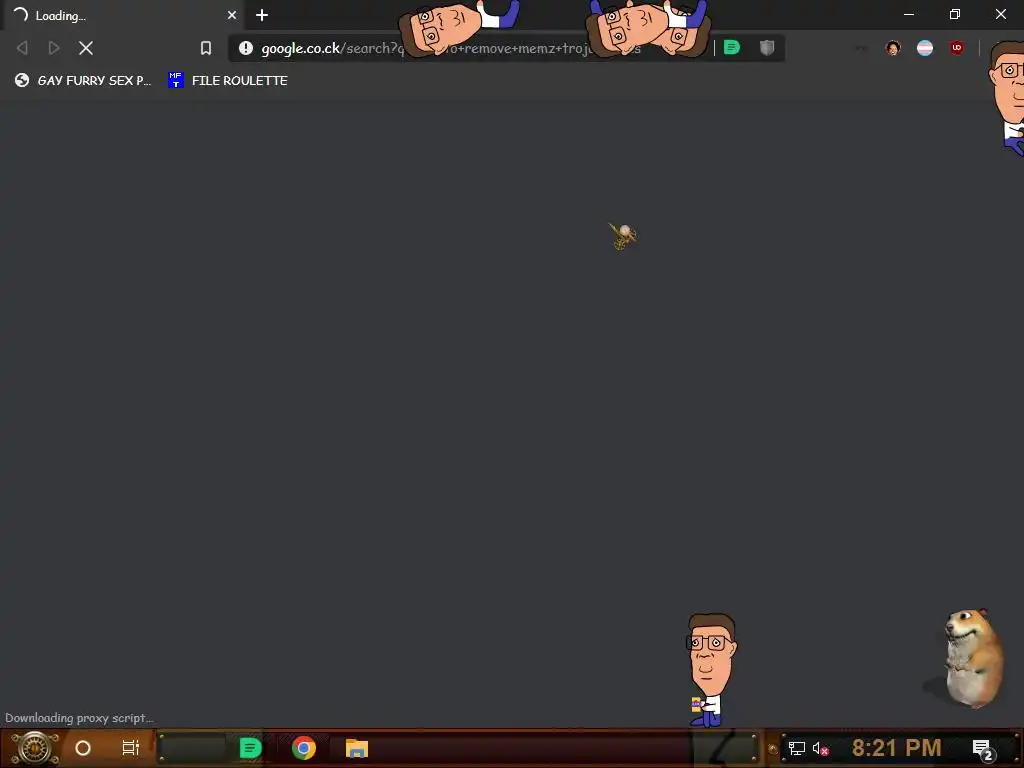This screenshot has height=768, width=1024.
Task: View site security info icon
Action: tap(246, 48)
